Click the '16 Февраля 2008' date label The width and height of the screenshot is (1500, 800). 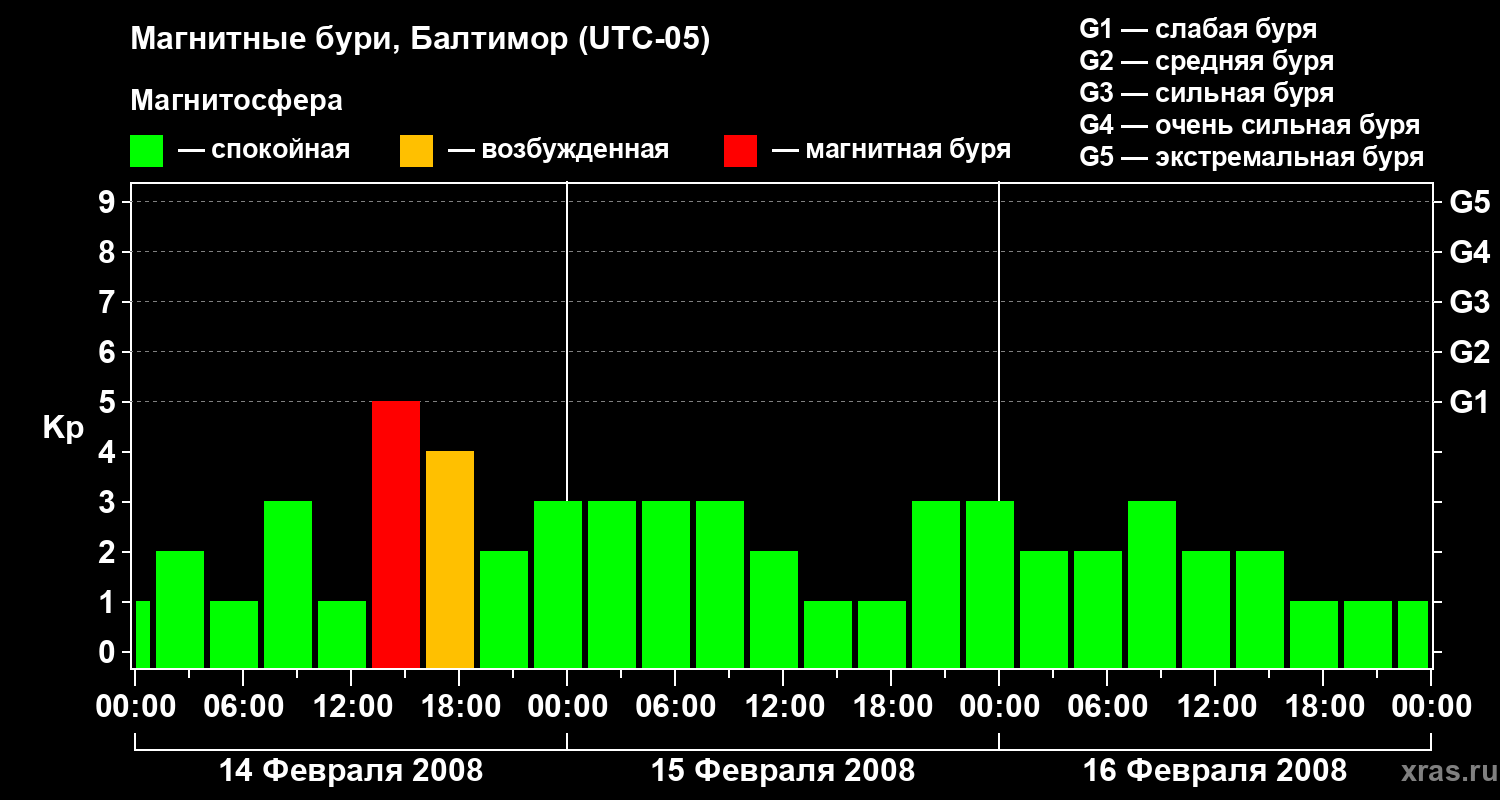pyautogui.click(x=1215, y=771)
